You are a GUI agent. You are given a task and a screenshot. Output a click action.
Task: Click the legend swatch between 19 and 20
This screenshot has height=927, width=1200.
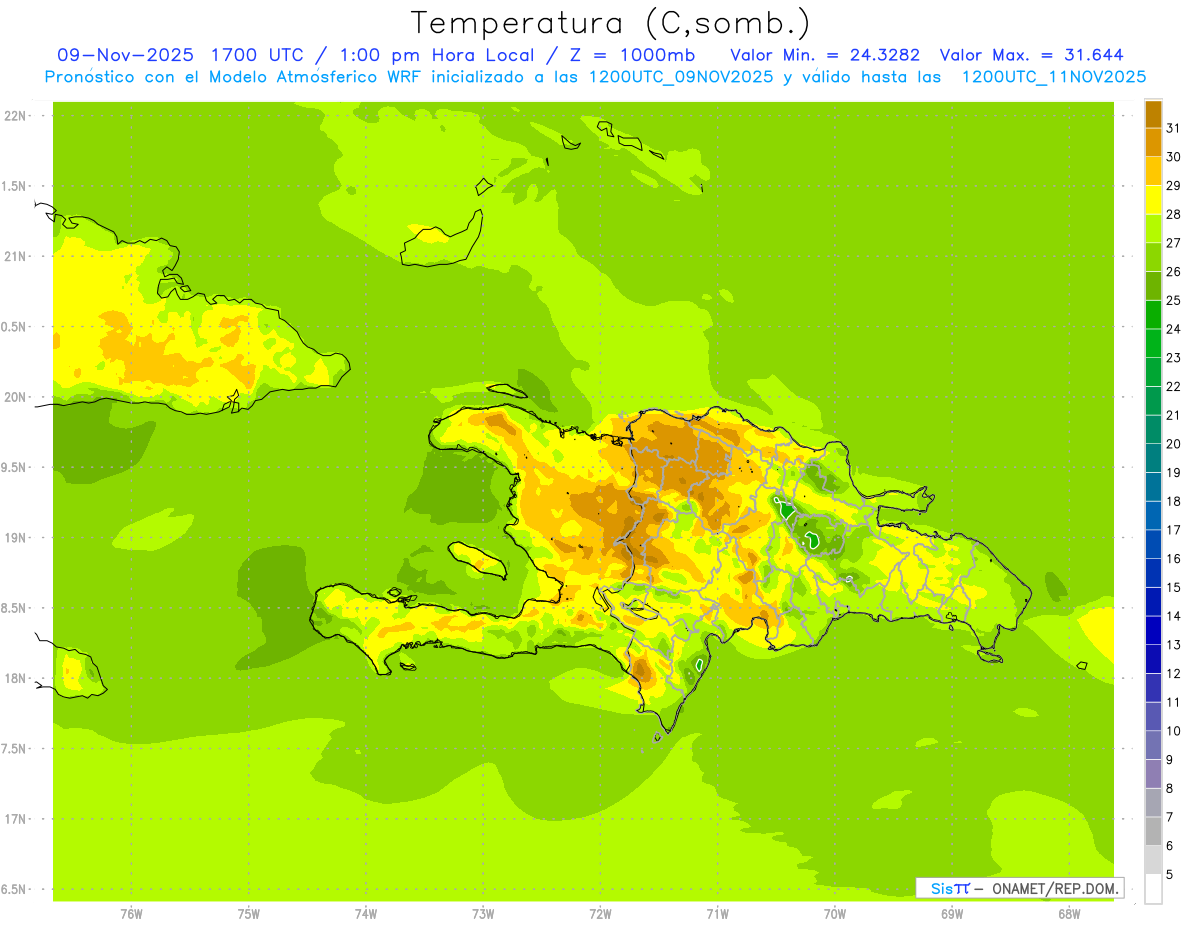(x=1153, y=458)
